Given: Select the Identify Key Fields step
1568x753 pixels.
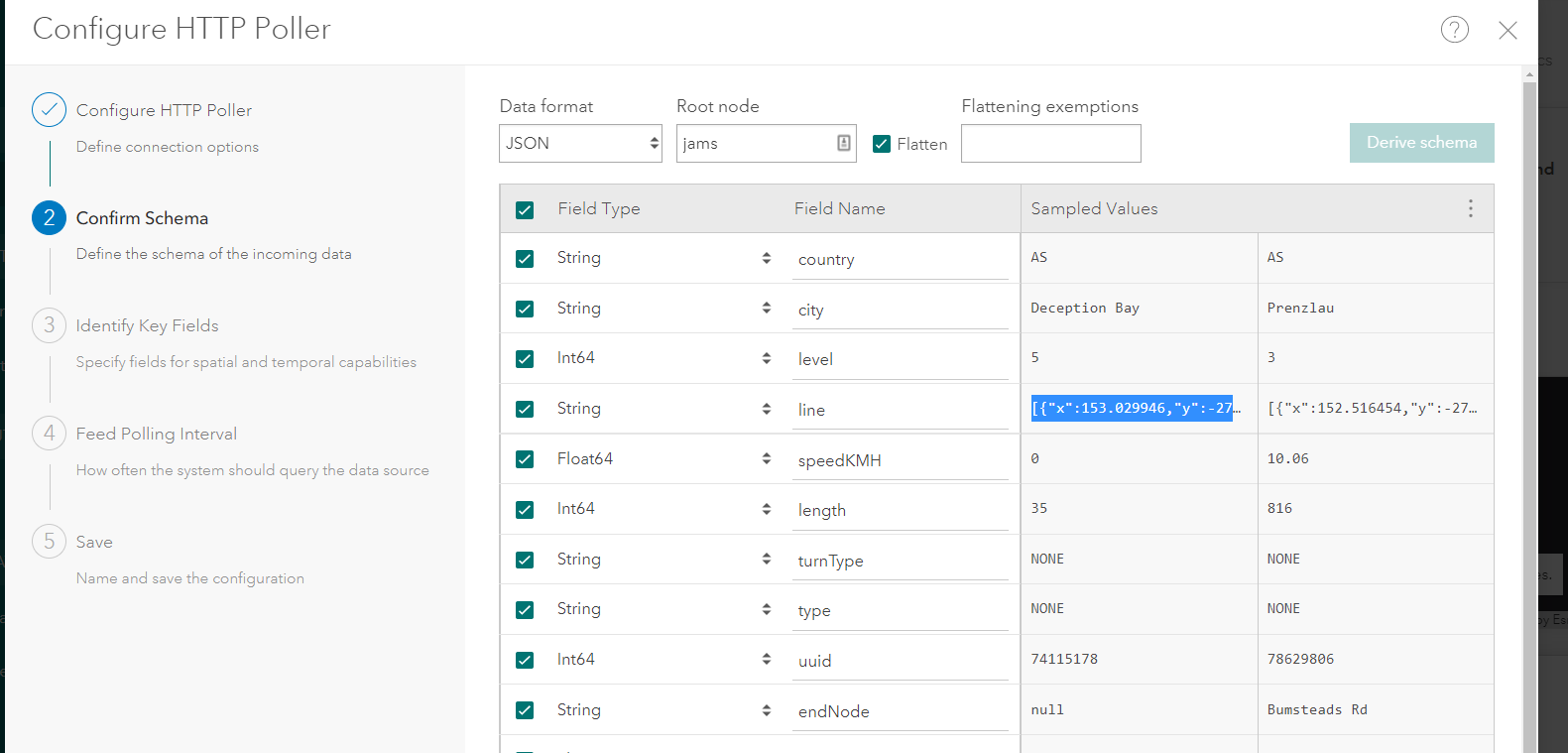Looking at the screenshot, I should (x=147, y=325).
